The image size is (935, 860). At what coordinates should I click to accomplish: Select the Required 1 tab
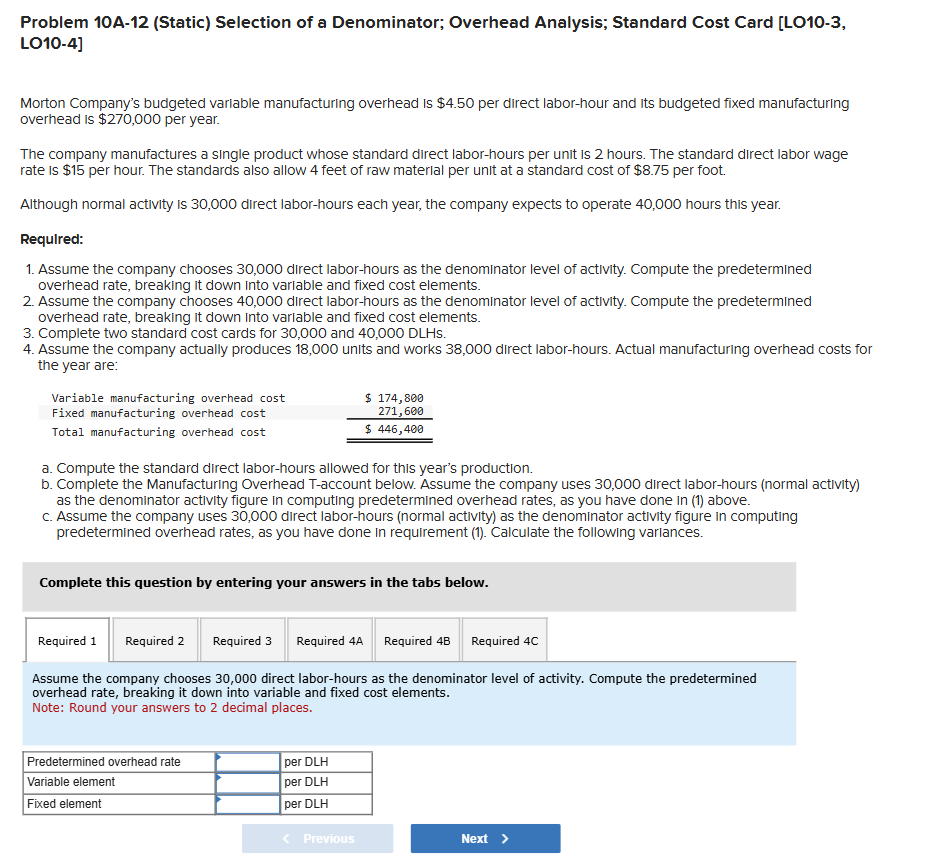(x=67, y=640)
